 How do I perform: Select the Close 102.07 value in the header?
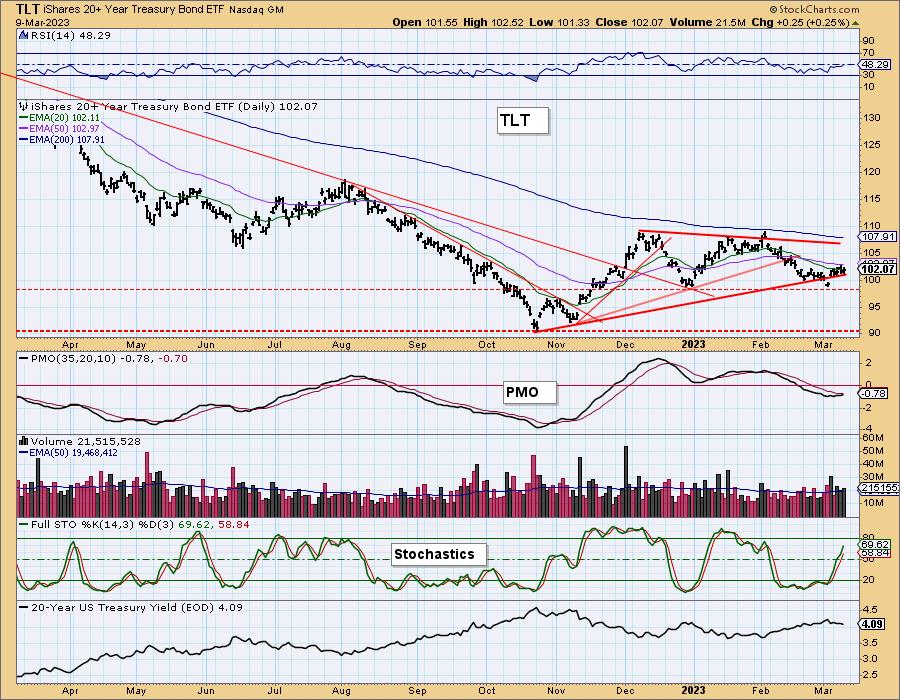point(630,22)
